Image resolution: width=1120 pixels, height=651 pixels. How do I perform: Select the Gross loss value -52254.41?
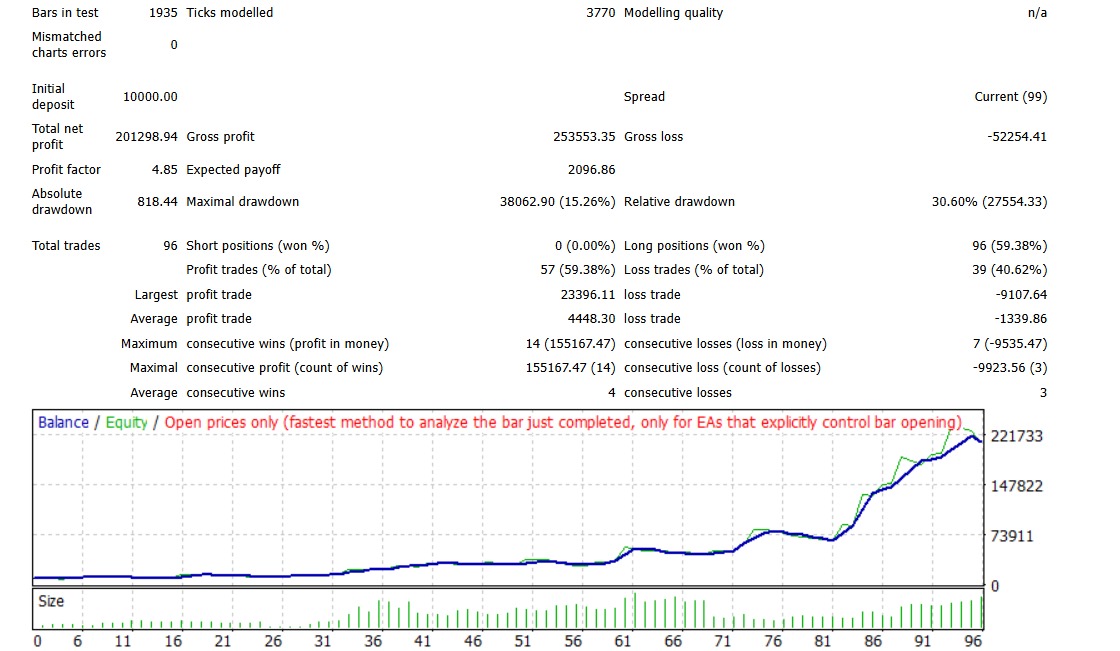click(x=1017, y=136)
